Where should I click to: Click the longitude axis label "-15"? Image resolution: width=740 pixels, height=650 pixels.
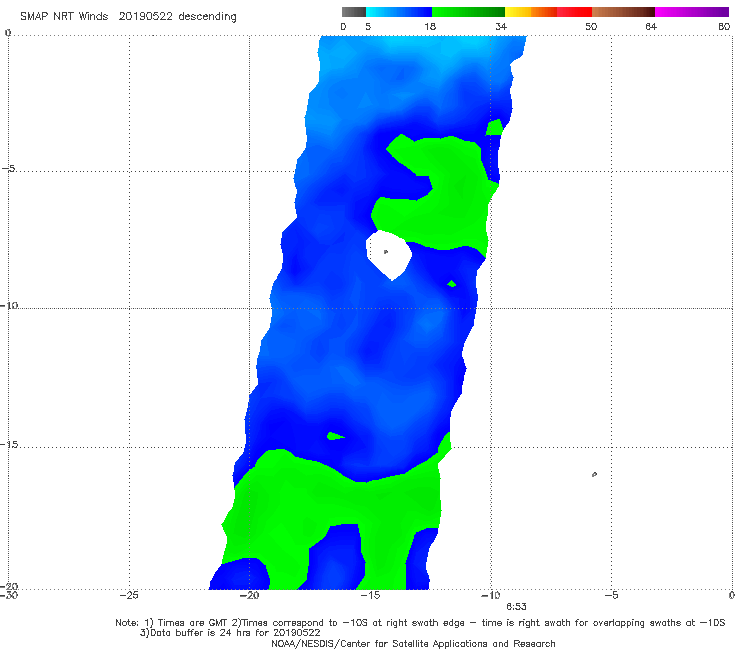[x=370, y=596]
